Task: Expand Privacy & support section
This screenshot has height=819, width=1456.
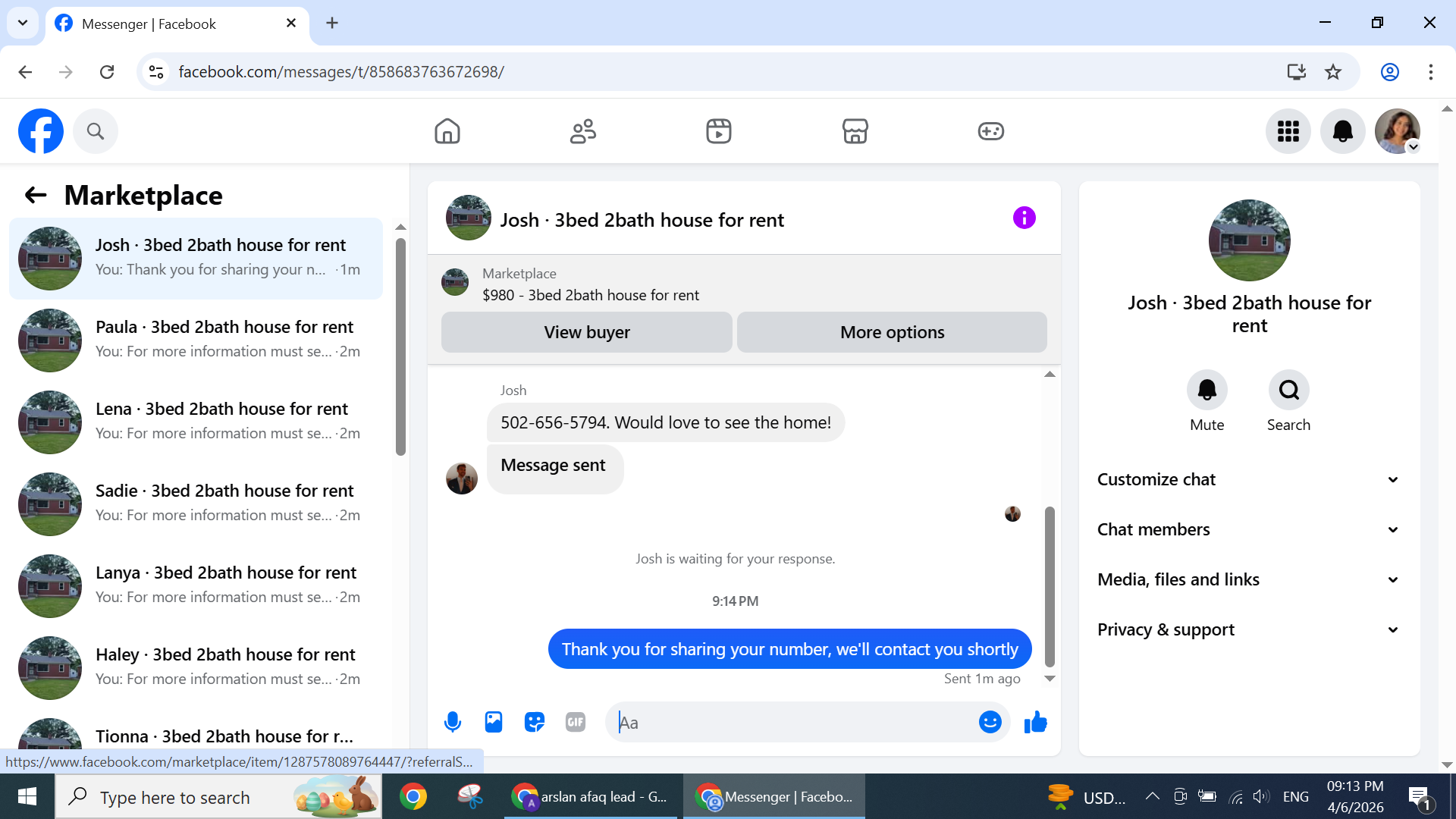Action: click(1249, 629)
